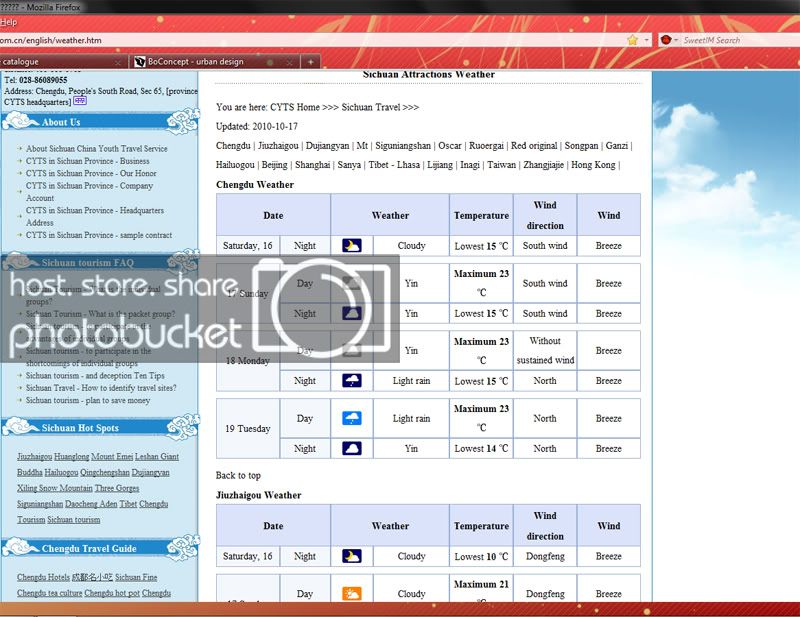Open CYTS in Sichuan Province - Our Honor
Screen dimensions: 800x617
pyautogui.click(x=91, y=173)
